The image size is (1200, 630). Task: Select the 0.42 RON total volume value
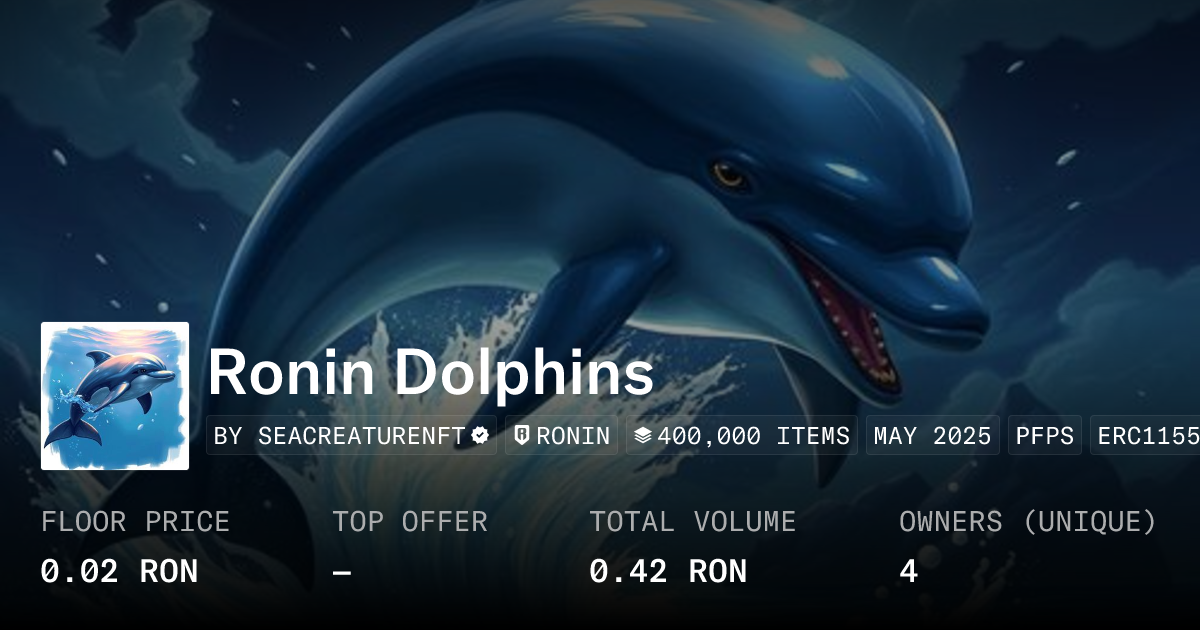coord(668,571)
